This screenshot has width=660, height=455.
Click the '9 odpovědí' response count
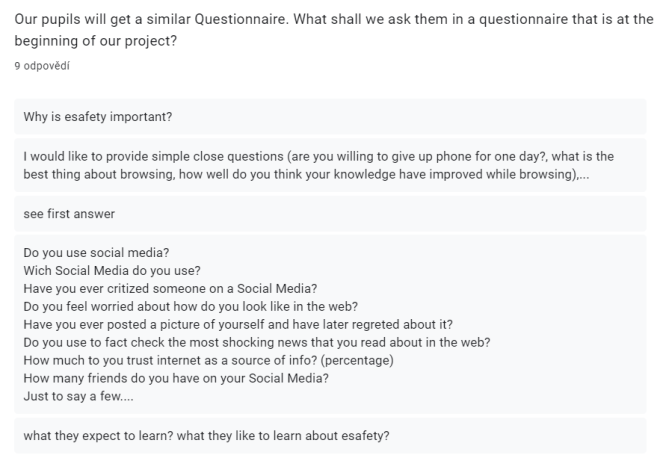pyautogui.click(x=42, y=66)
